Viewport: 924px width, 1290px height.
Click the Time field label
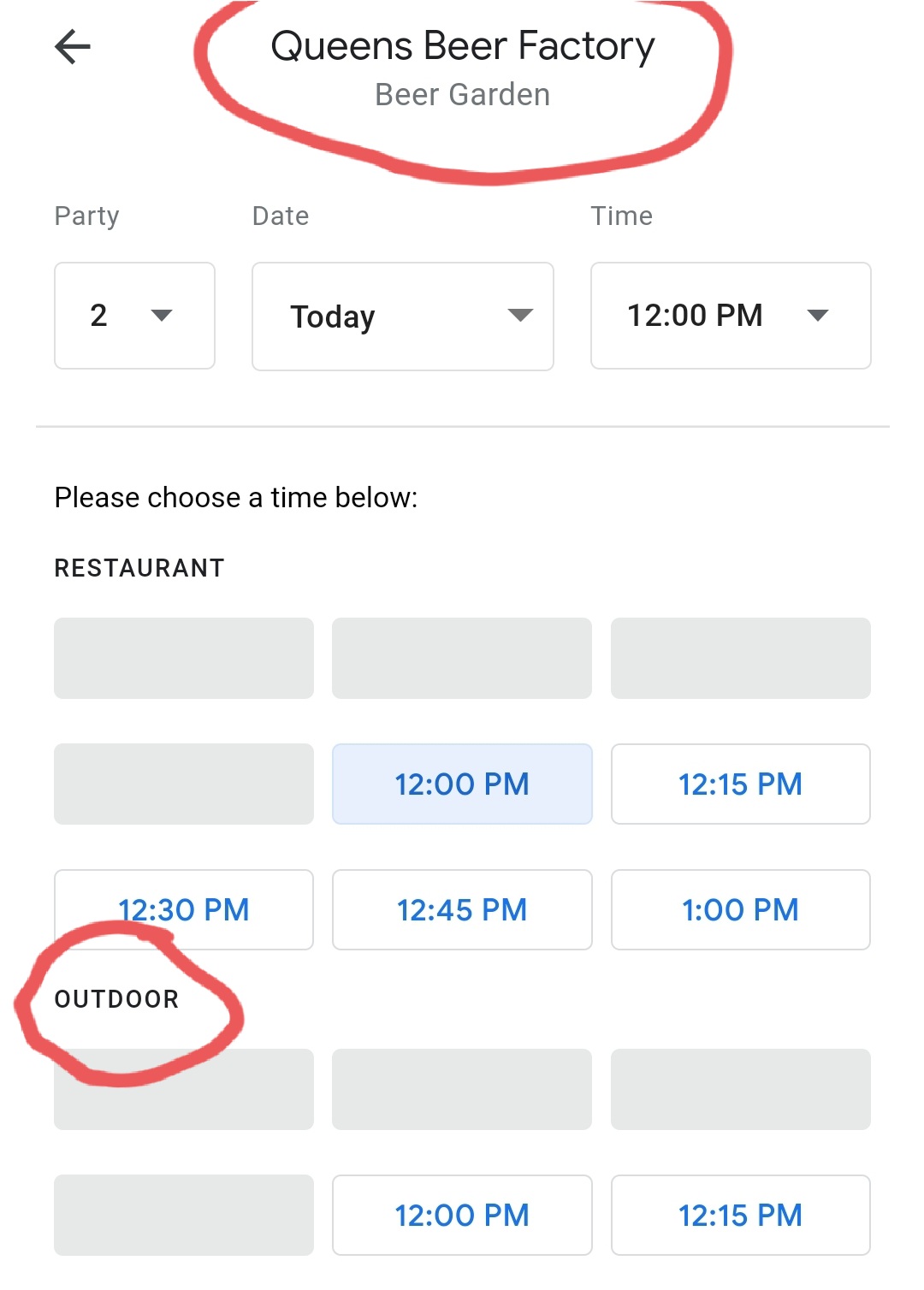click(621, 216)
